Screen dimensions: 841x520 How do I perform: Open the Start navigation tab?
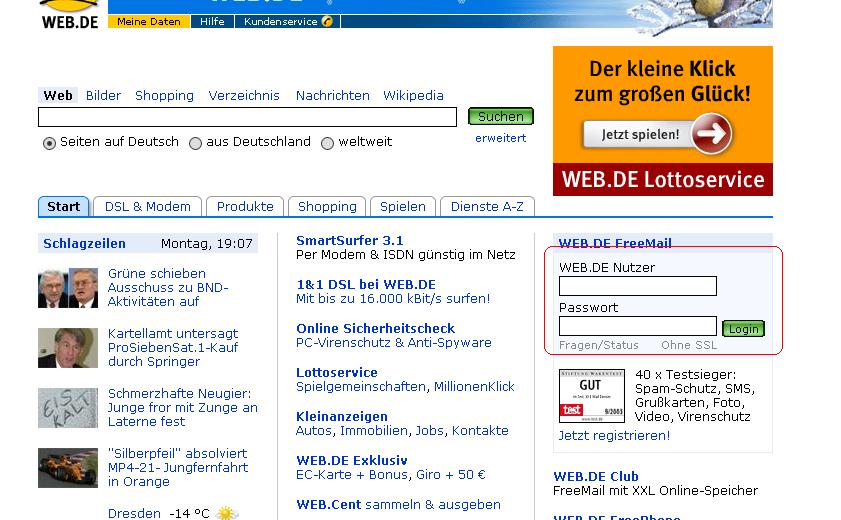tap(63, 206)
